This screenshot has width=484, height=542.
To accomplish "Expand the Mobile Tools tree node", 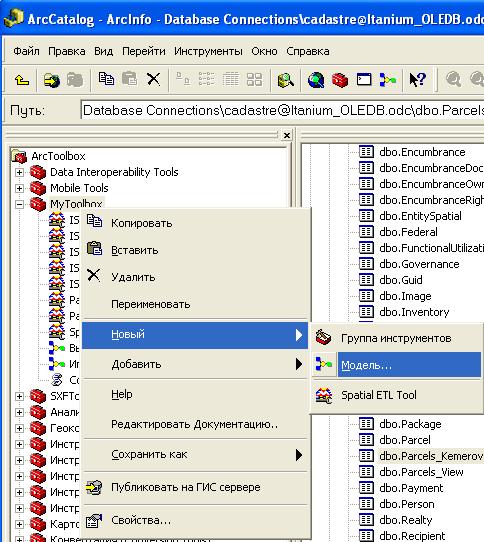I will click(19, 188).
